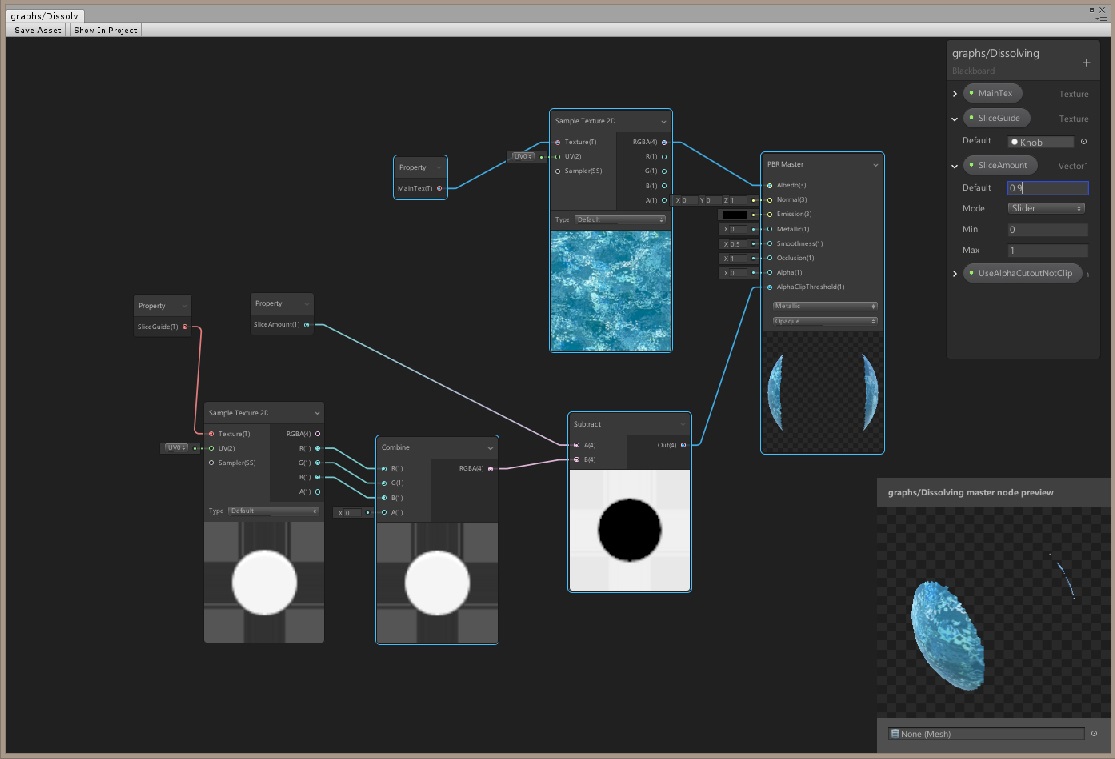Click the Out(1) output port of the Subtract node
This screenshot has height=759, width=1115.
point(682,446)
